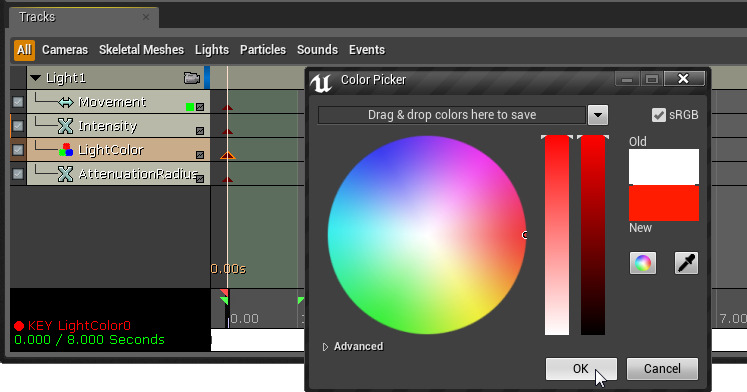
Task: Maximize the Color Picker window
Action: (x=652, y=79)
